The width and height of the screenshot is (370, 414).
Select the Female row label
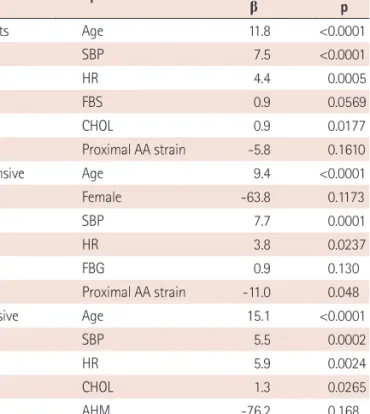pyautogui.click(x=102, y=197)
